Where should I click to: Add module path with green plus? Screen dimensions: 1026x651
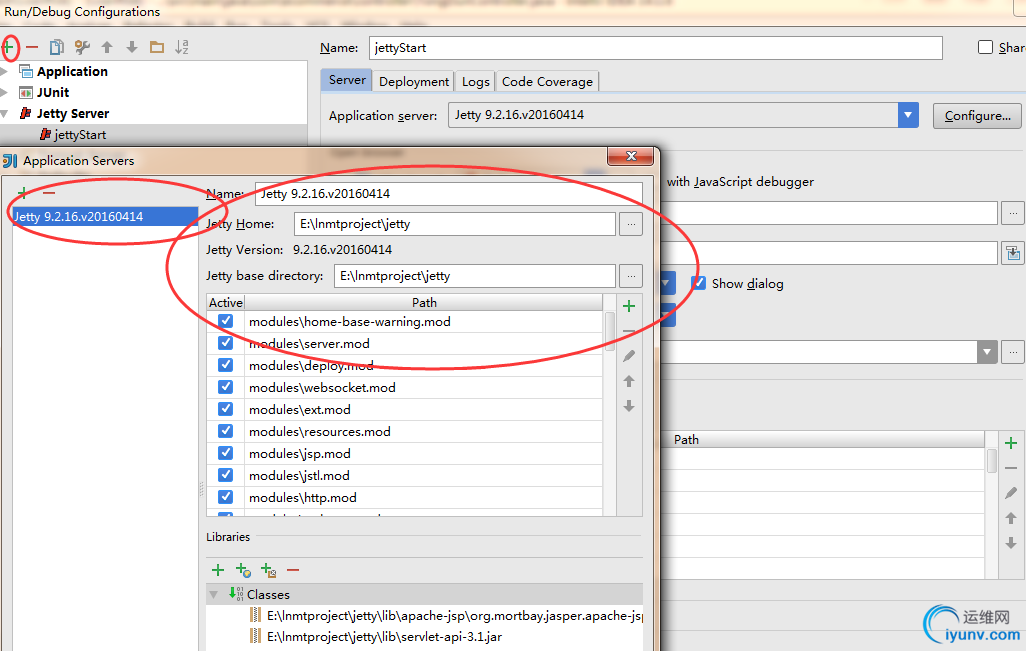tap(629, 306)
